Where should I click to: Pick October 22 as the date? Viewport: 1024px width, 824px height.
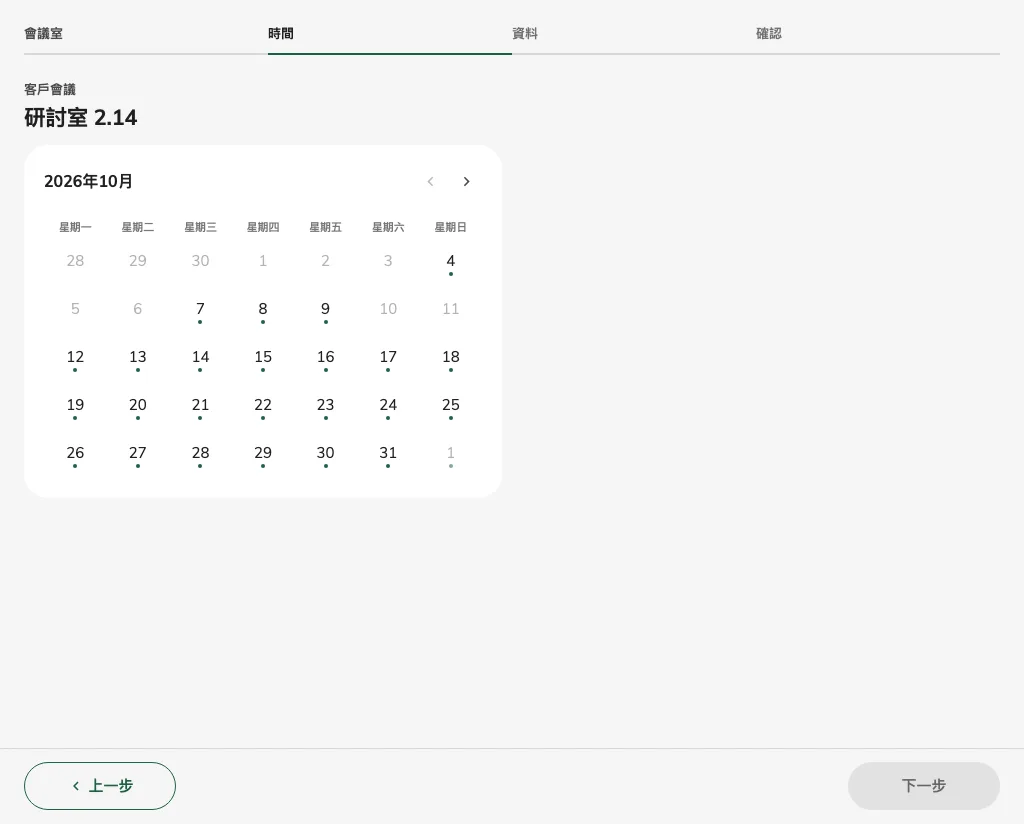(263, 405)
